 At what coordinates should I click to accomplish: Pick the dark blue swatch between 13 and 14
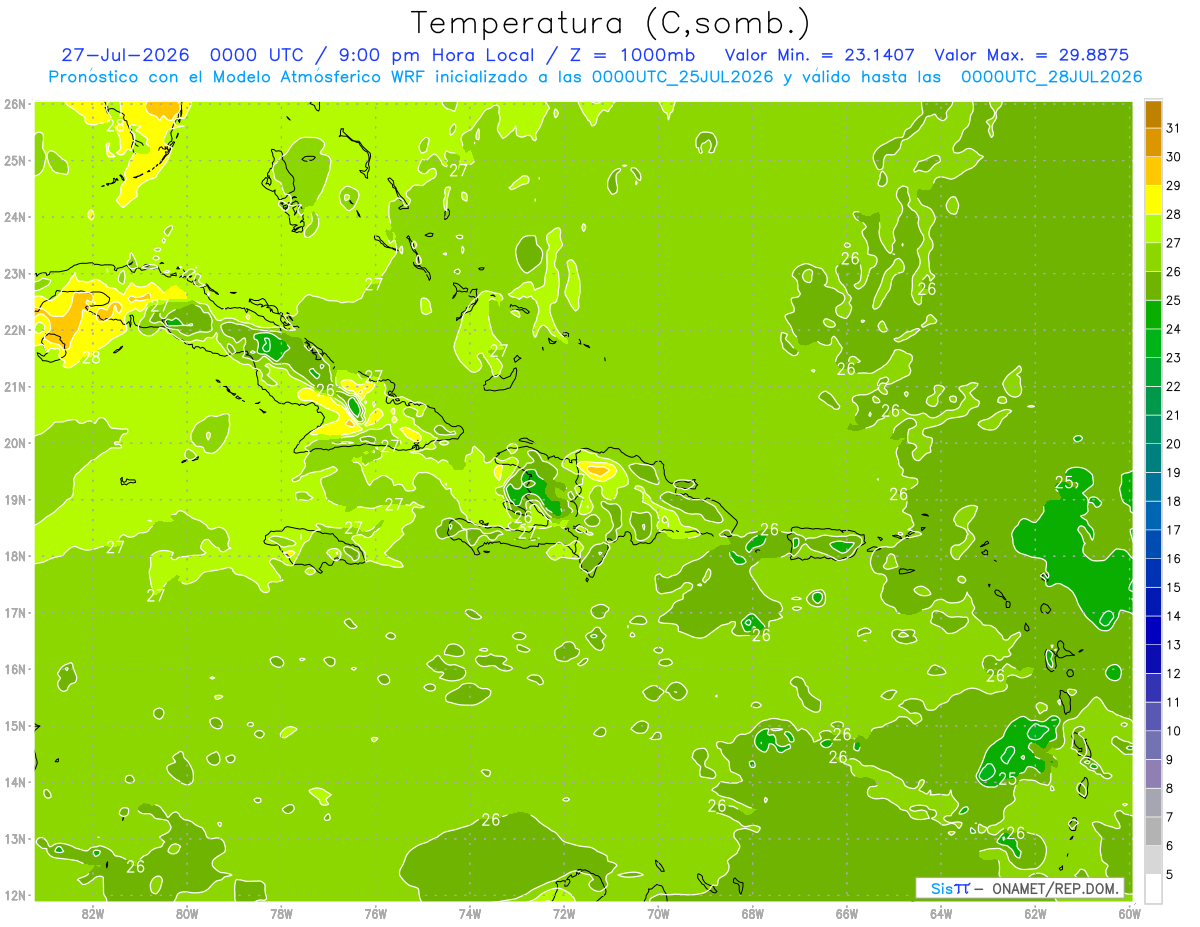(1153, 631)
